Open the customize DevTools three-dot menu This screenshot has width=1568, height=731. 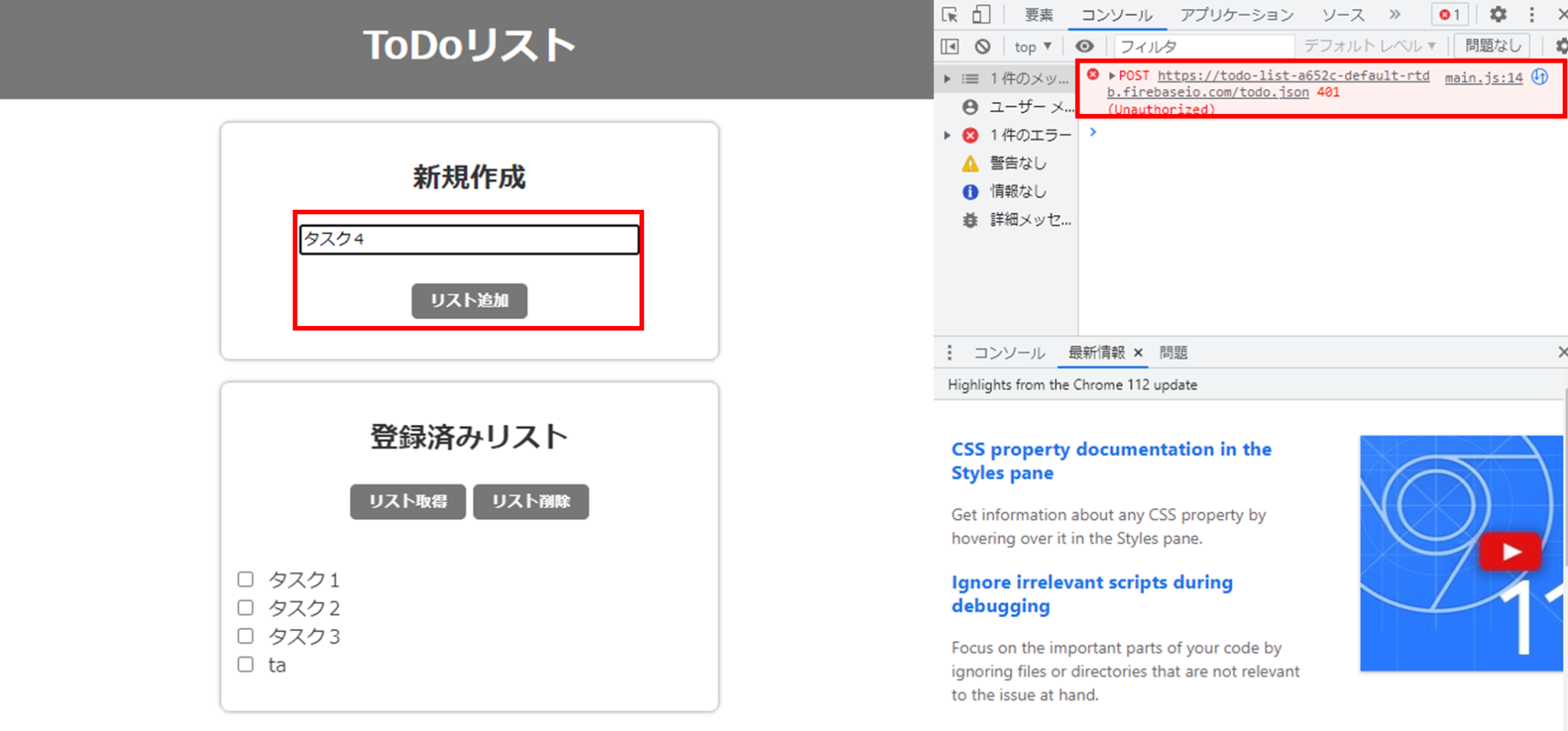click(x=1530, y=14)
